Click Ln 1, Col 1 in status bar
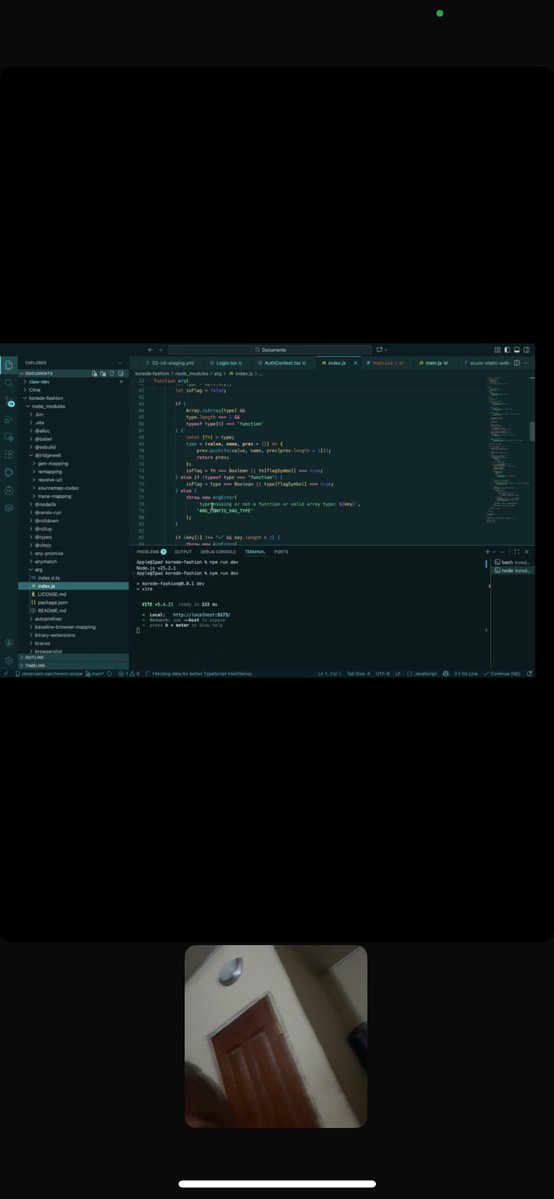 pyautogui.click(x=329, y=674)
